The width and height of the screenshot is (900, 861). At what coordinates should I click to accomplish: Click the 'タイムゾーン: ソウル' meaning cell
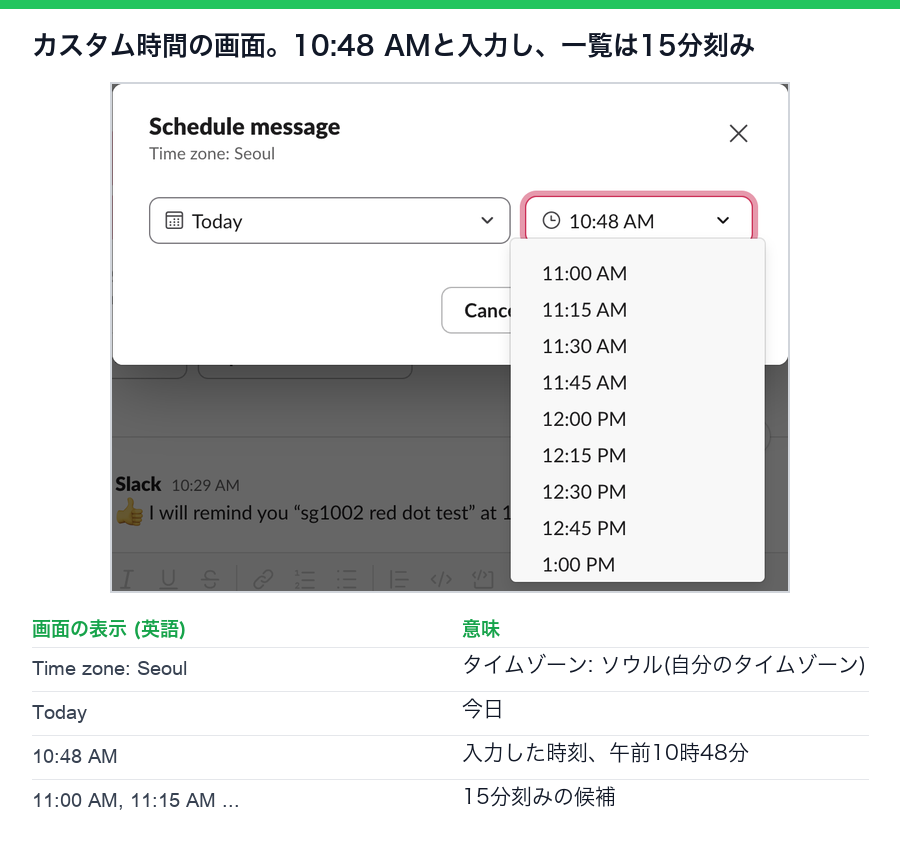(x=664, y=665)
